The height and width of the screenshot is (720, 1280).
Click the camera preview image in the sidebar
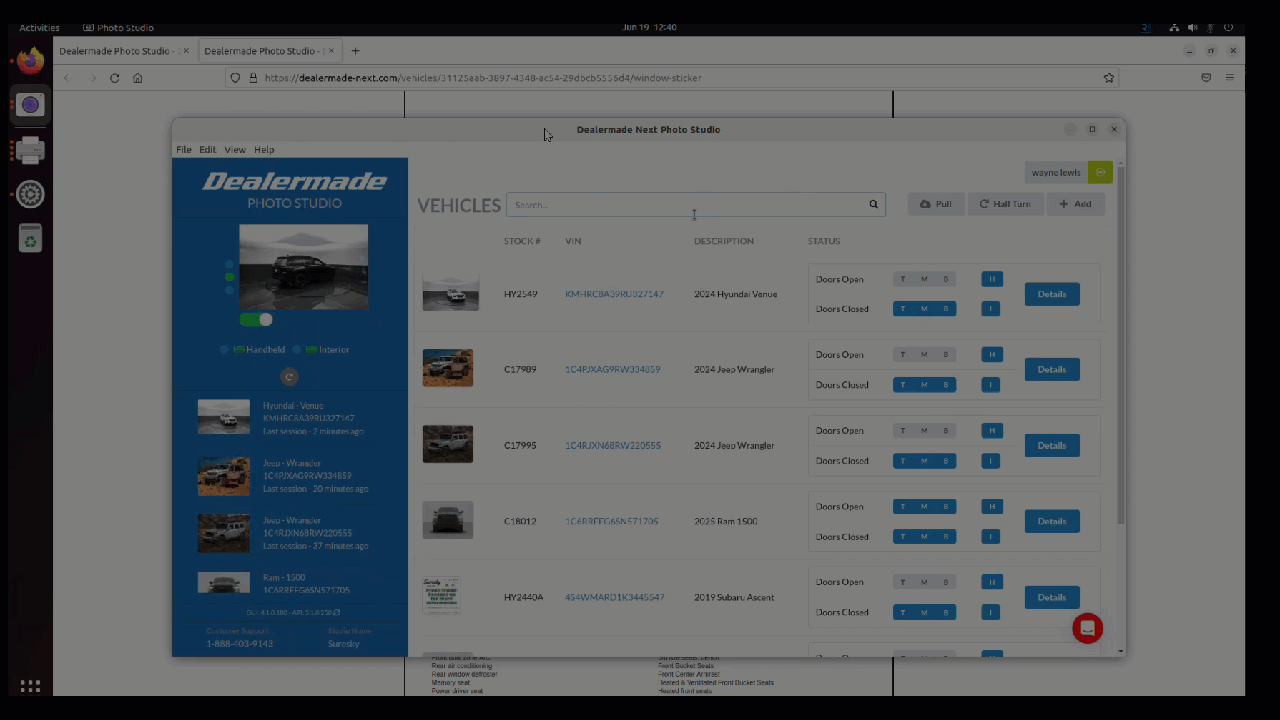click(303, 266)
